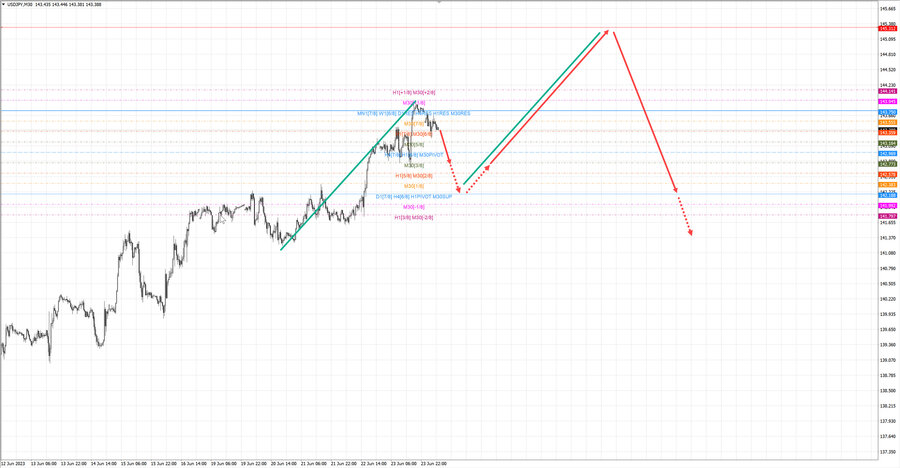Select the magenta 143.945 price tag
The image size is (900, 468).
click(x=888, y=102)
